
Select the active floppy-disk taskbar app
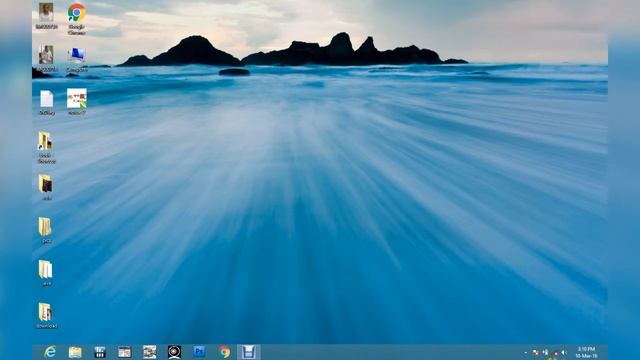click(x=249, y=352)
